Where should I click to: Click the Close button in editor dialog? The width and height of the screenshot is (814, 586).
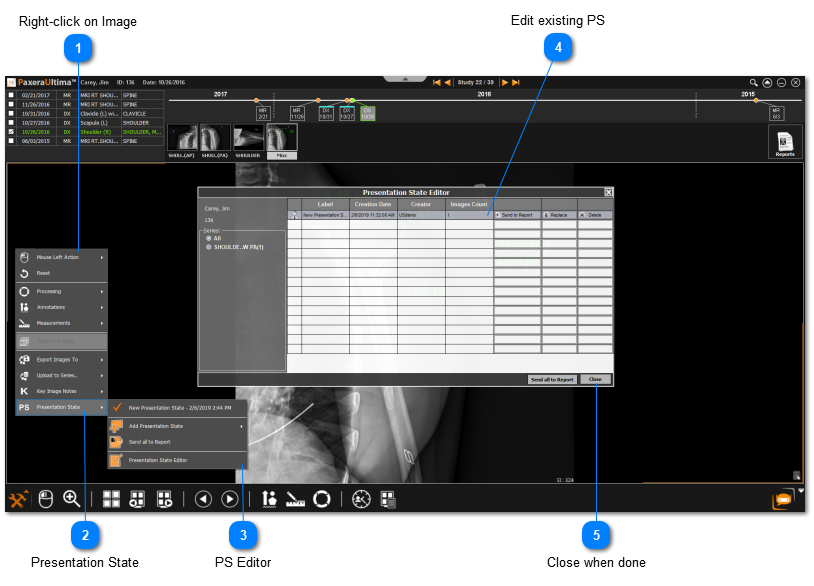(595, 380)
